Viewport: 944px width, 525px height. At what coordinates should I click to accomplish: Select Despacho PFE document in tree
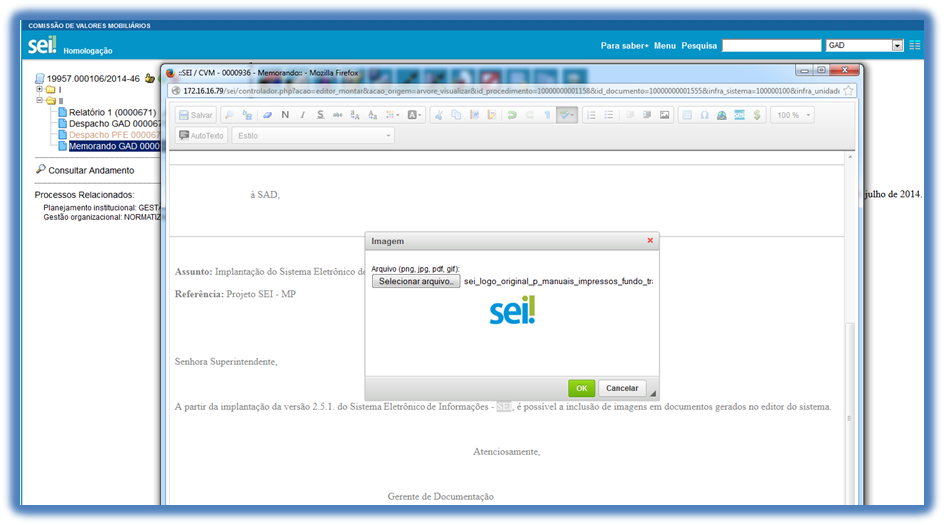click(x=114, y=135)
